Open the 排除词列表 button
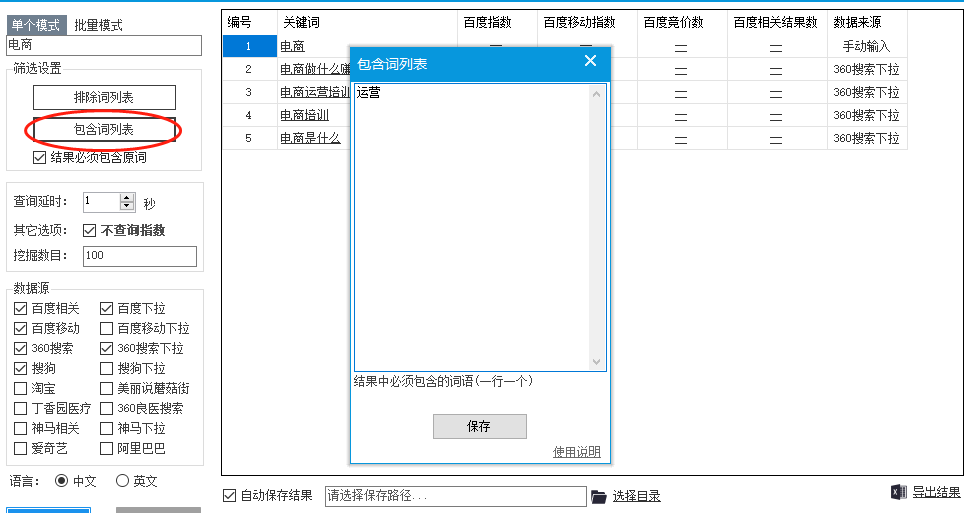 click(104, 97)
